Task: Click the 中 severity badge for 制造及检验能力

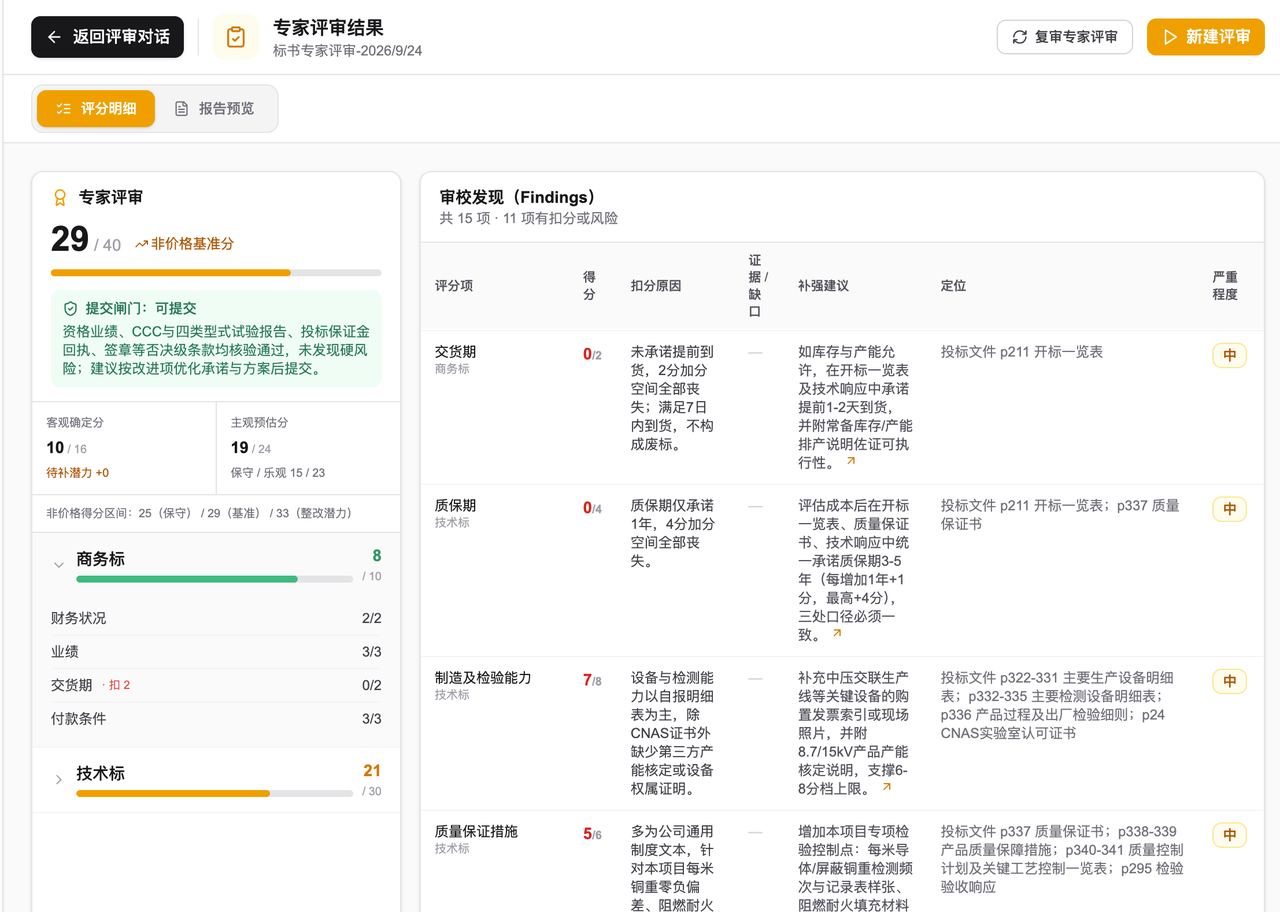Action: (x=1229, y=681)
